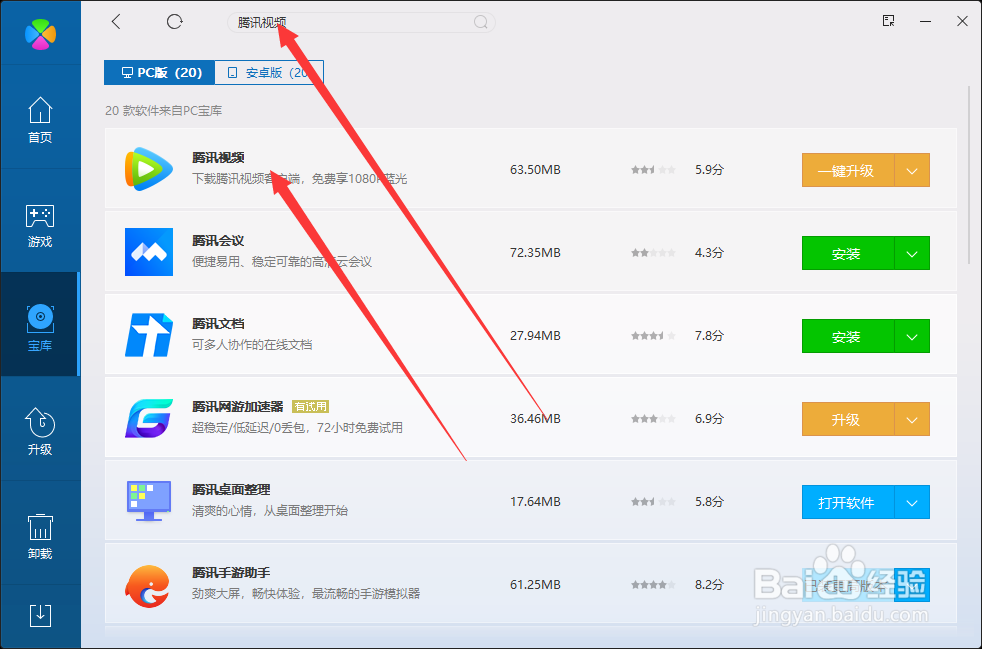The width and height of the screenshot is (982, 649).
Task: Click the 20 款软件来自PC宝库 text
Action: (x=163, y=111)
